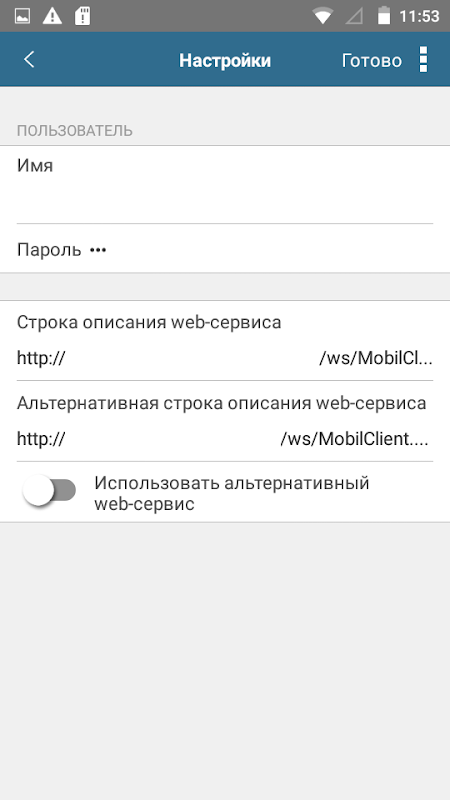Image resolution: width=450 pixels, height=800 pixels.
Task: Edit the alternative web-service address field
Action: point(225,439)
